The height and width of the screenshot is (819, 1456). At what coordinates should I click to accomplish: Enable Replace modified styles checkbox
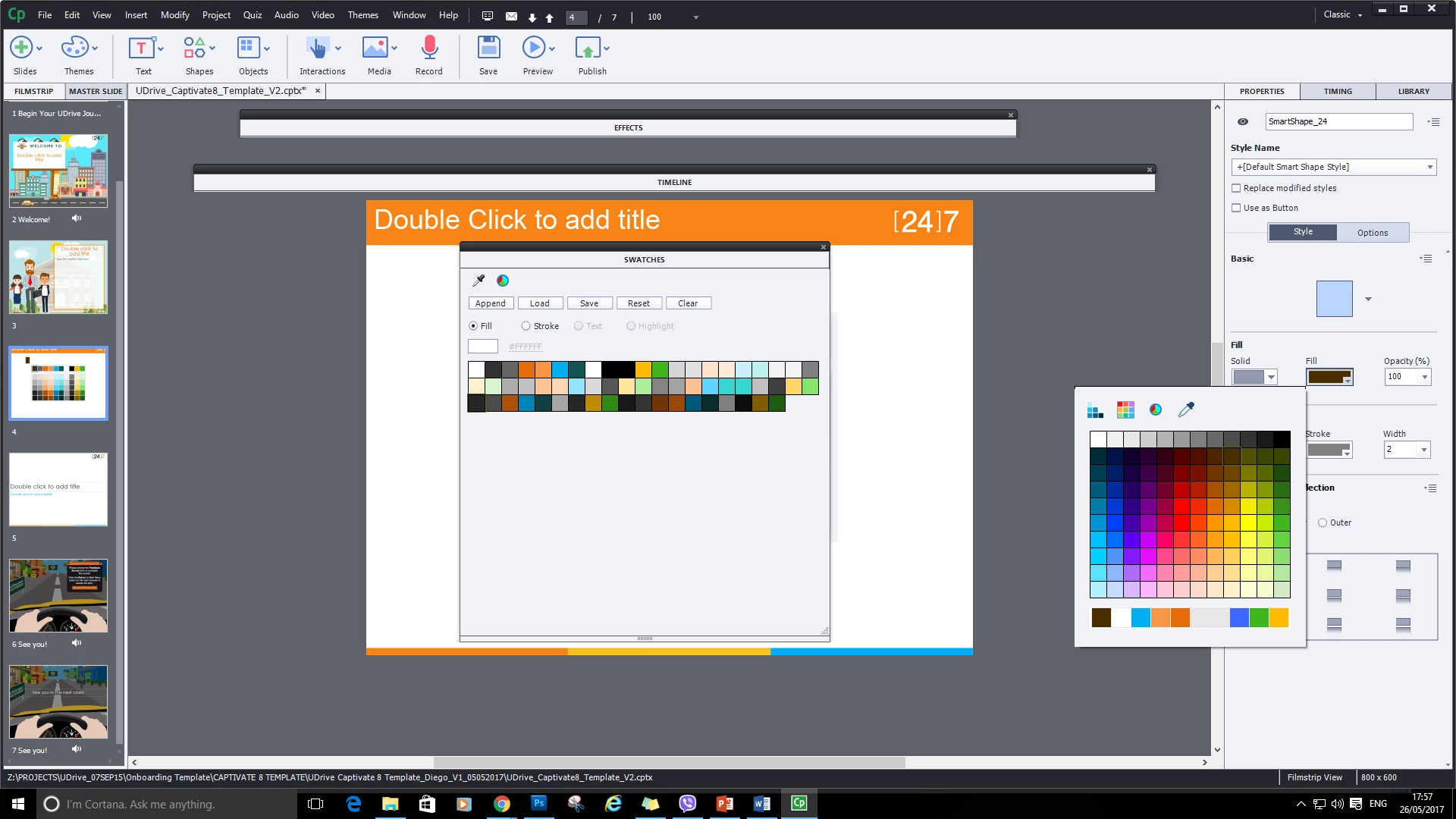[x=1236, y=188]
